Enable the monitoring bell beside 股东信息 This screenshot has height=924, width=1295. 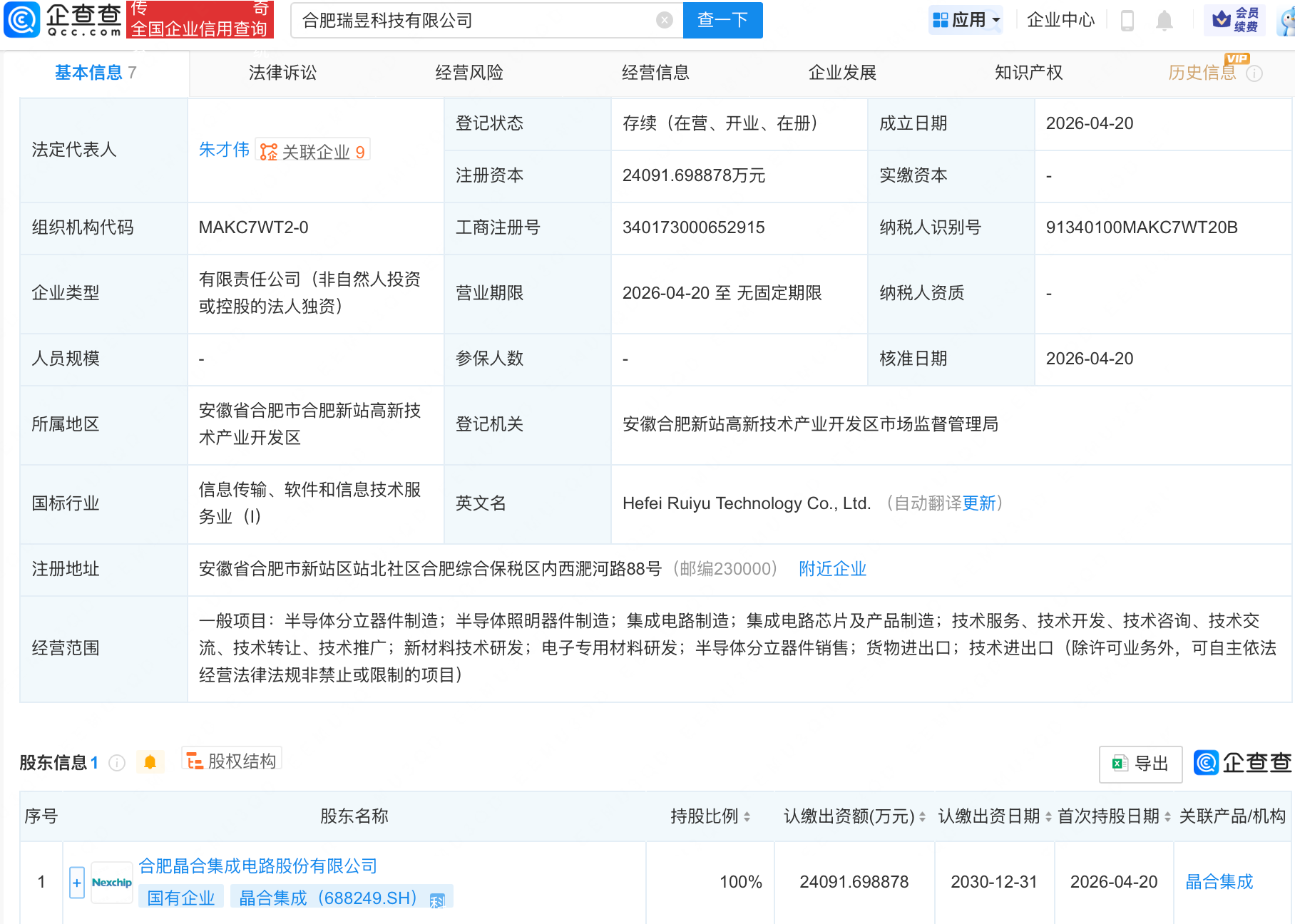point(150,761)
